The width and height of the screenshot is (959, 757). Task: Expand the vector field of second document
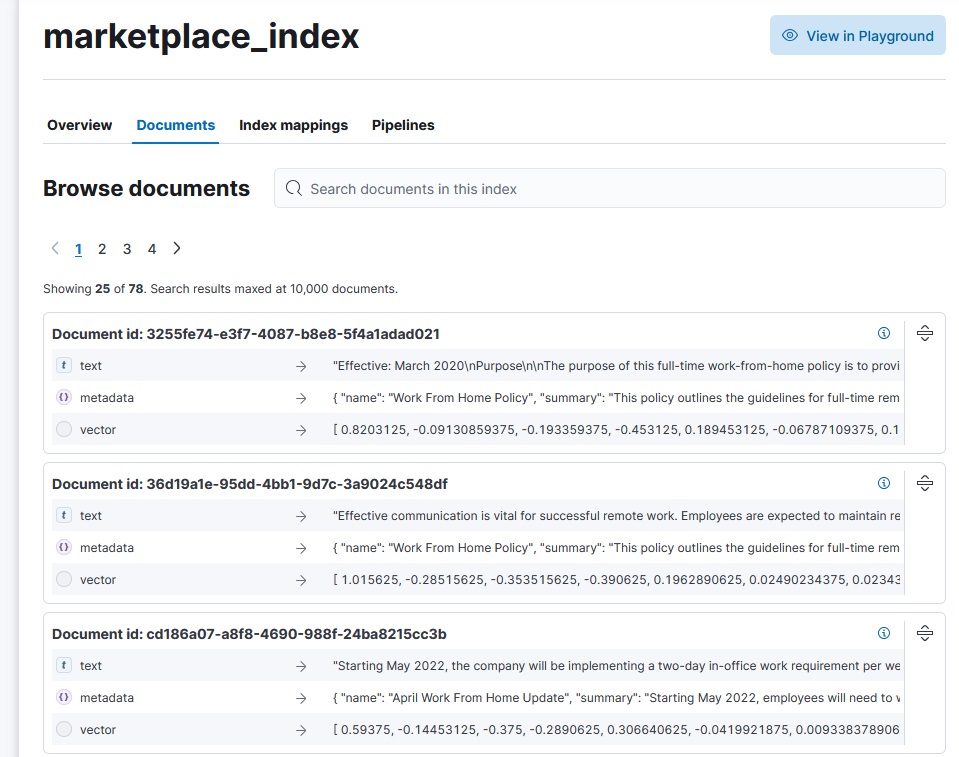[300, 579]
